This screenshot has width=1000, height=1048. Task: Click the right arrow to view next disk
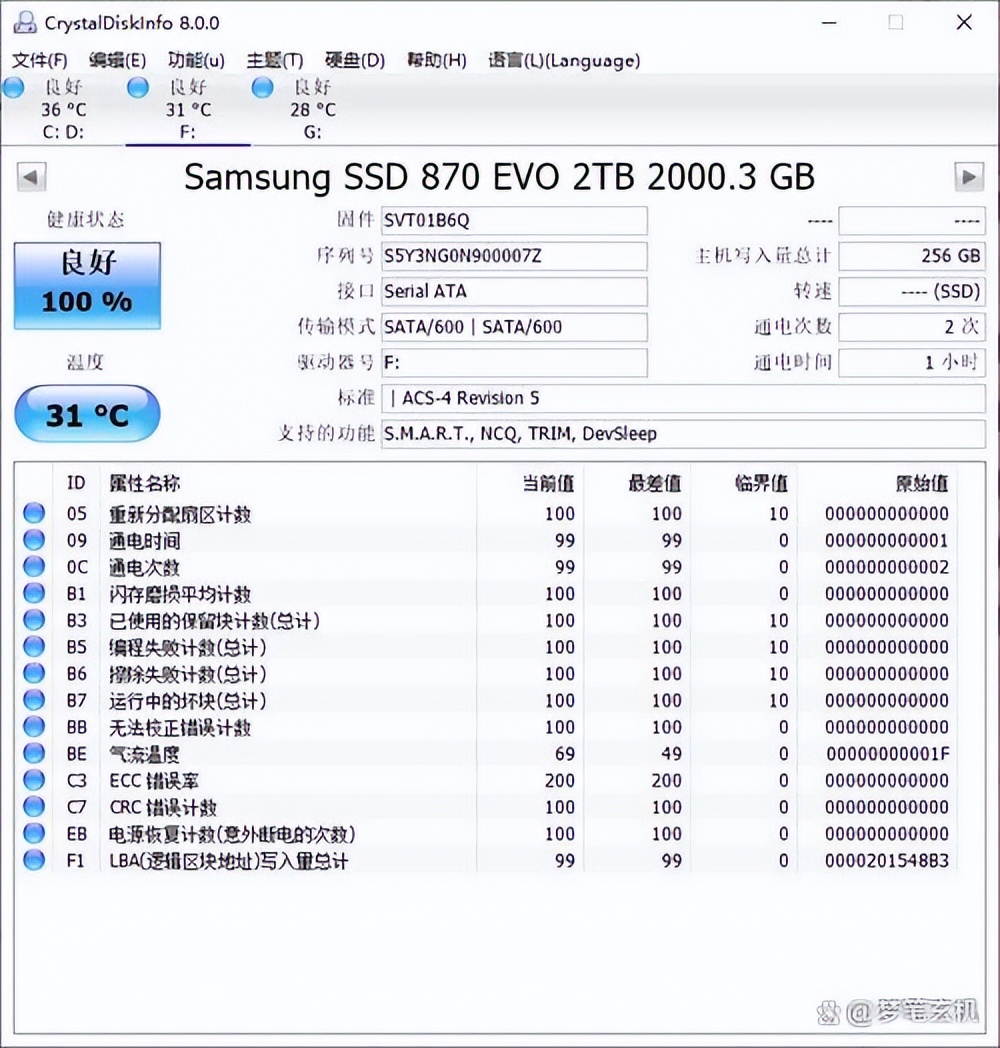[x=969, y=177]
